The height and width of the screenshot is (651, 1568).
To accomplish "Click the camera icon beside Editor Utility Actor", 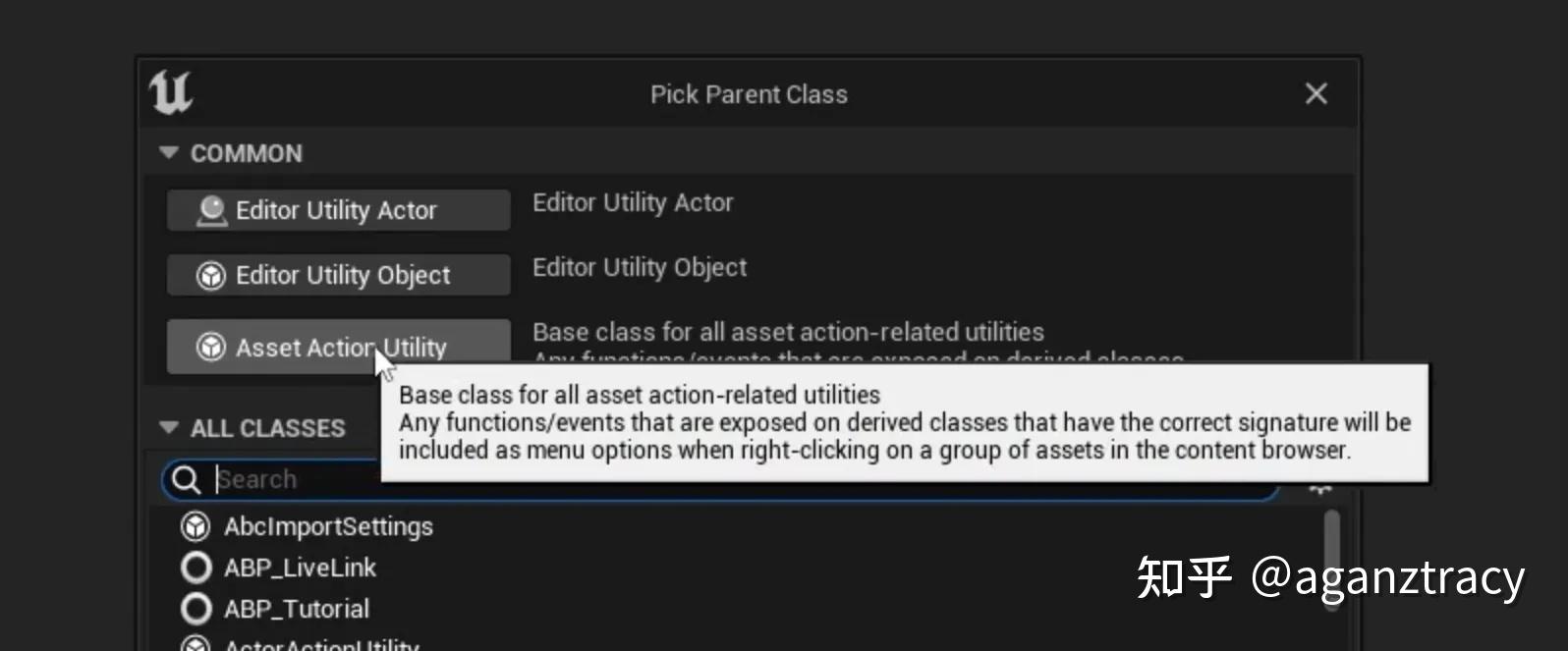I will [210, 209].
